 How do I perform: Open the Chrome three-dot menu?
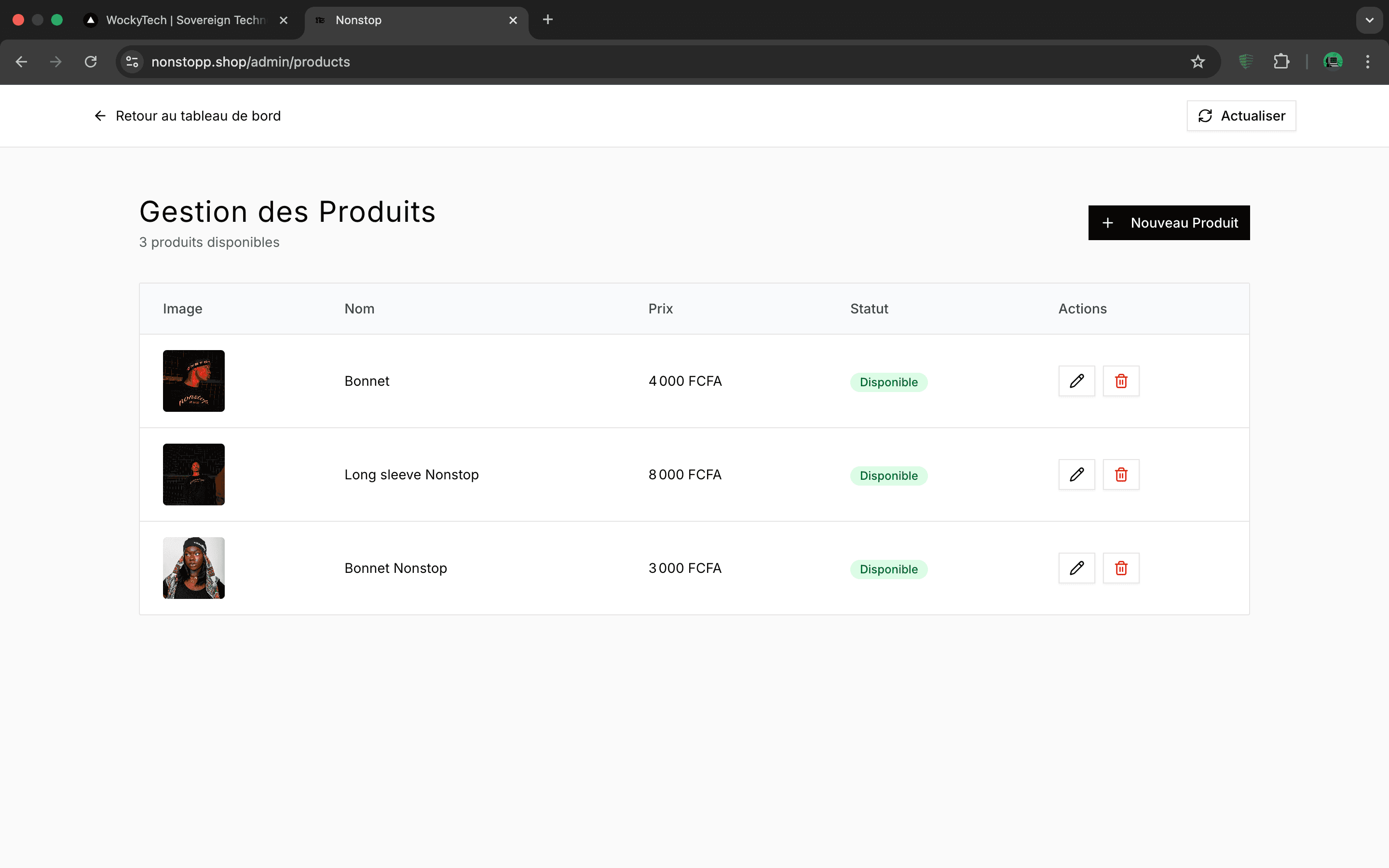(1368, 62)
